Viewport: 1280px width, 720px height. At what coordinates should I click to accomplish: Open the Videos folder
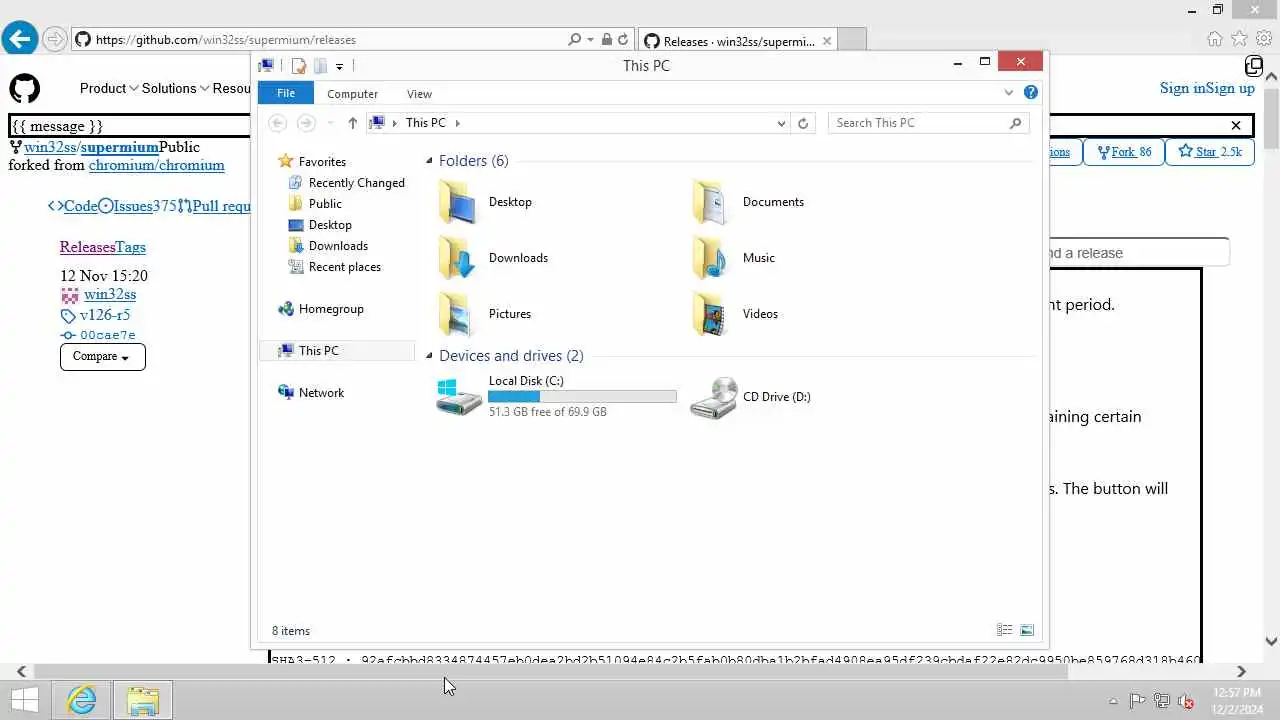(x=735, y=314)
